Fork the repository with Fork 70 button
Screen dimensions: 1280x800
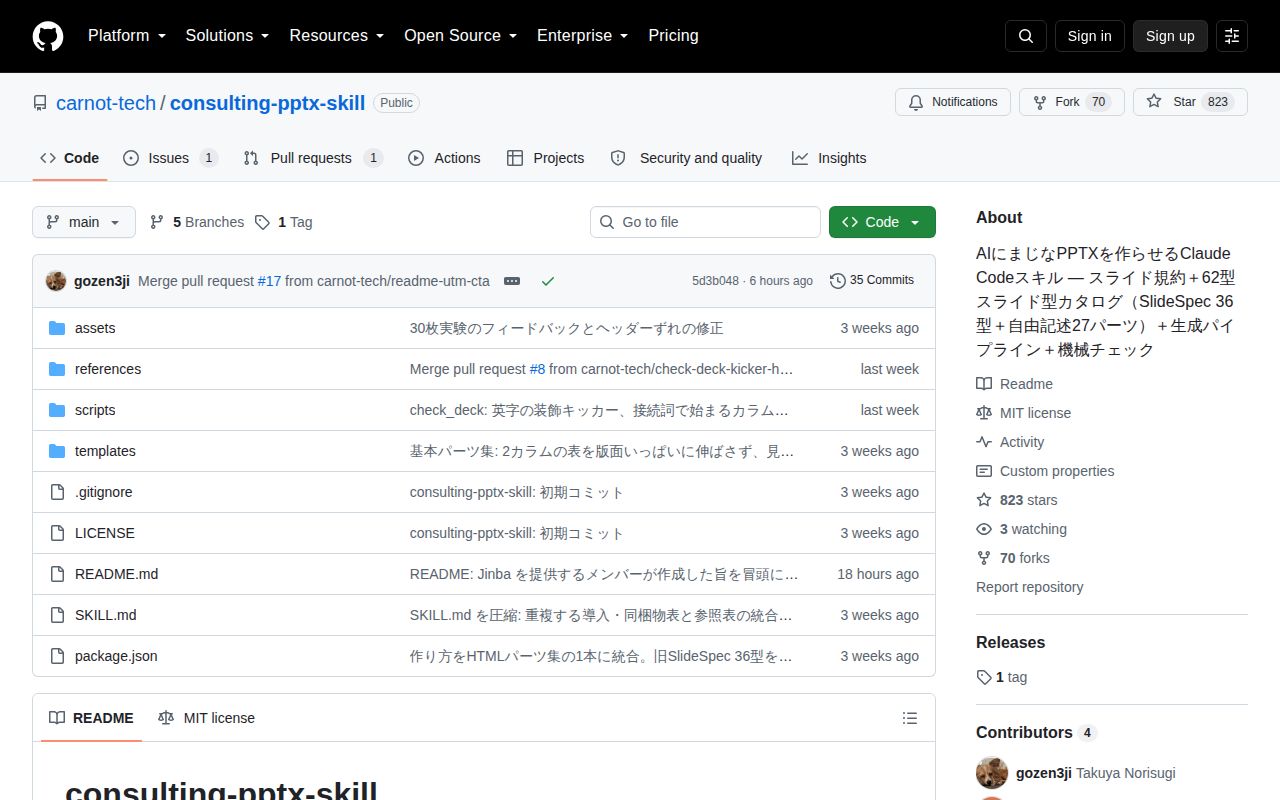[x=1072, y=102]
